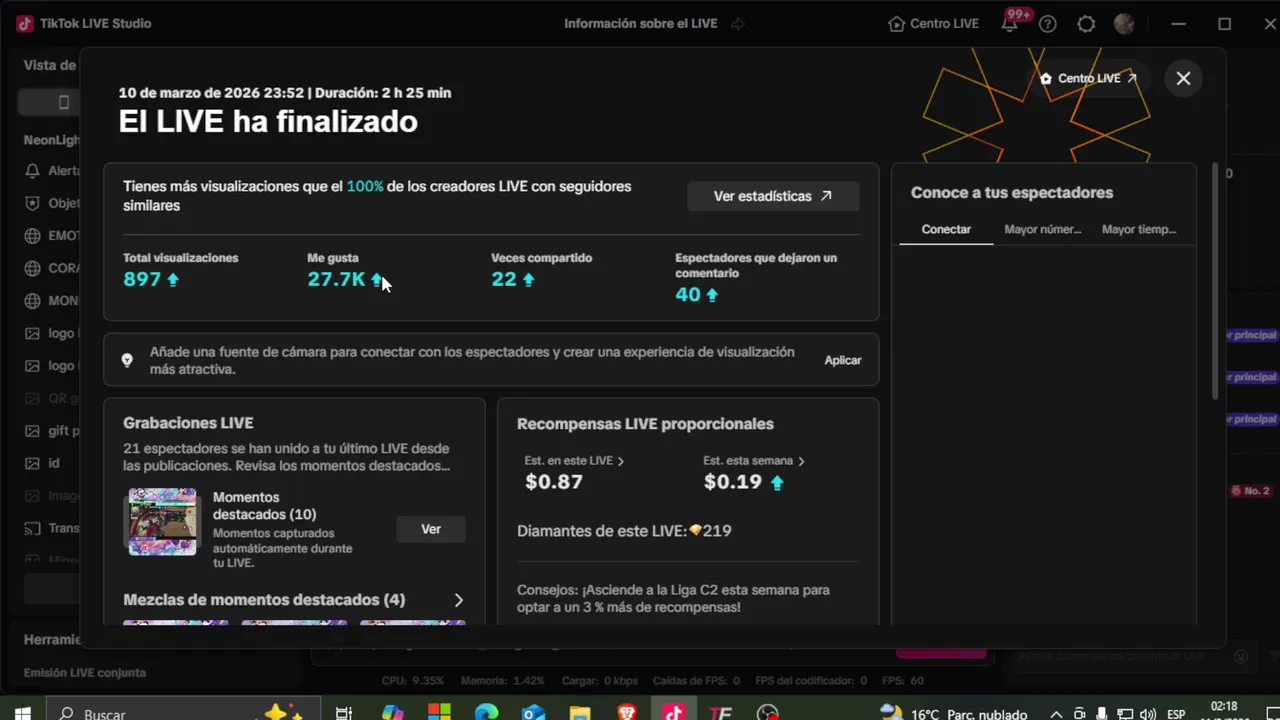Open the notifications bell with 99+ badge
Screen dimensions: 1280x720
(1010, 24)
